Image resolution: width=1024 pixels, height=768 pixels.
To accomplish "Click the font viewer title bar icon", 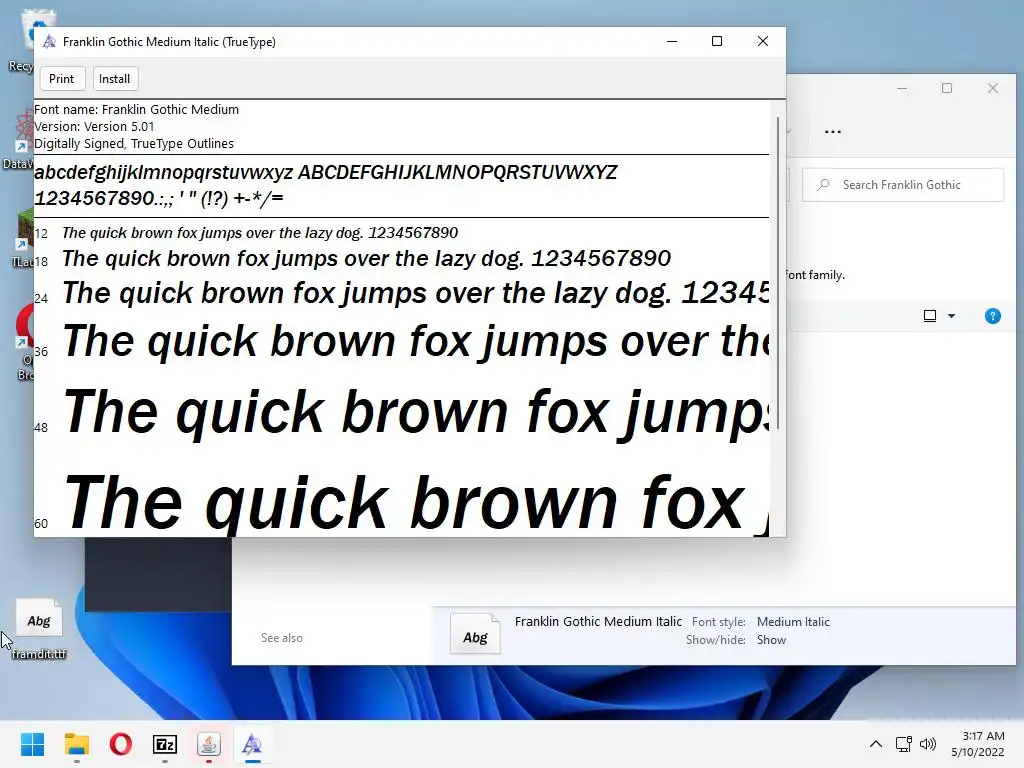I will 49,42.
